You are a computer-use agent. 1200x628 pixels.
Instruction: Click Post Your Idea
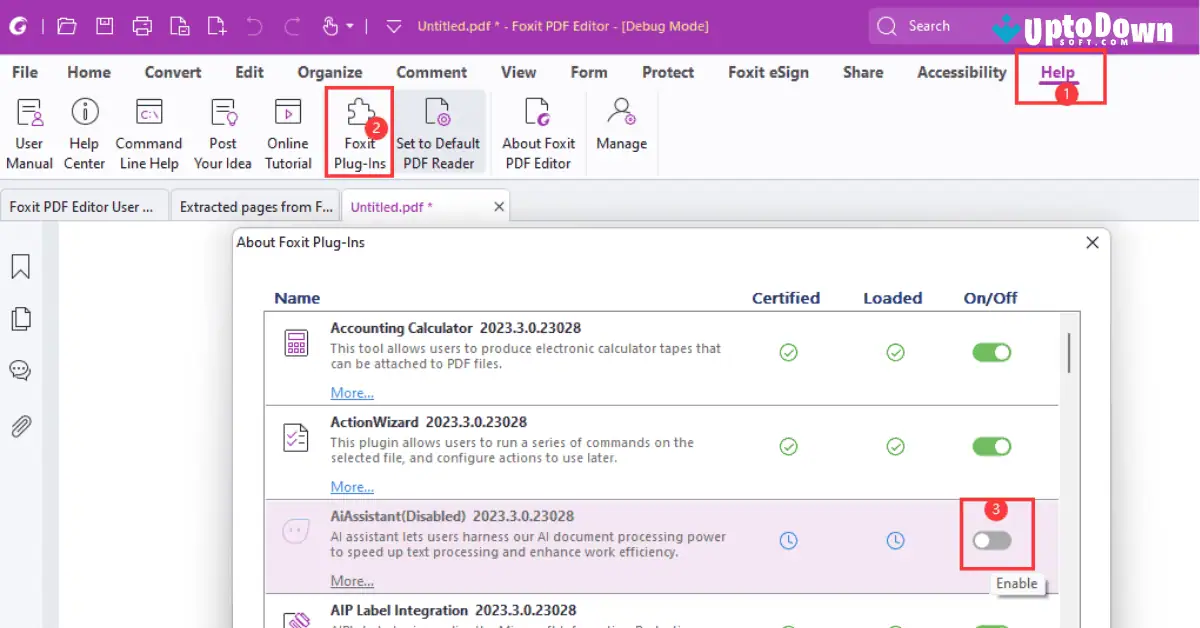[x=222, y=131]
